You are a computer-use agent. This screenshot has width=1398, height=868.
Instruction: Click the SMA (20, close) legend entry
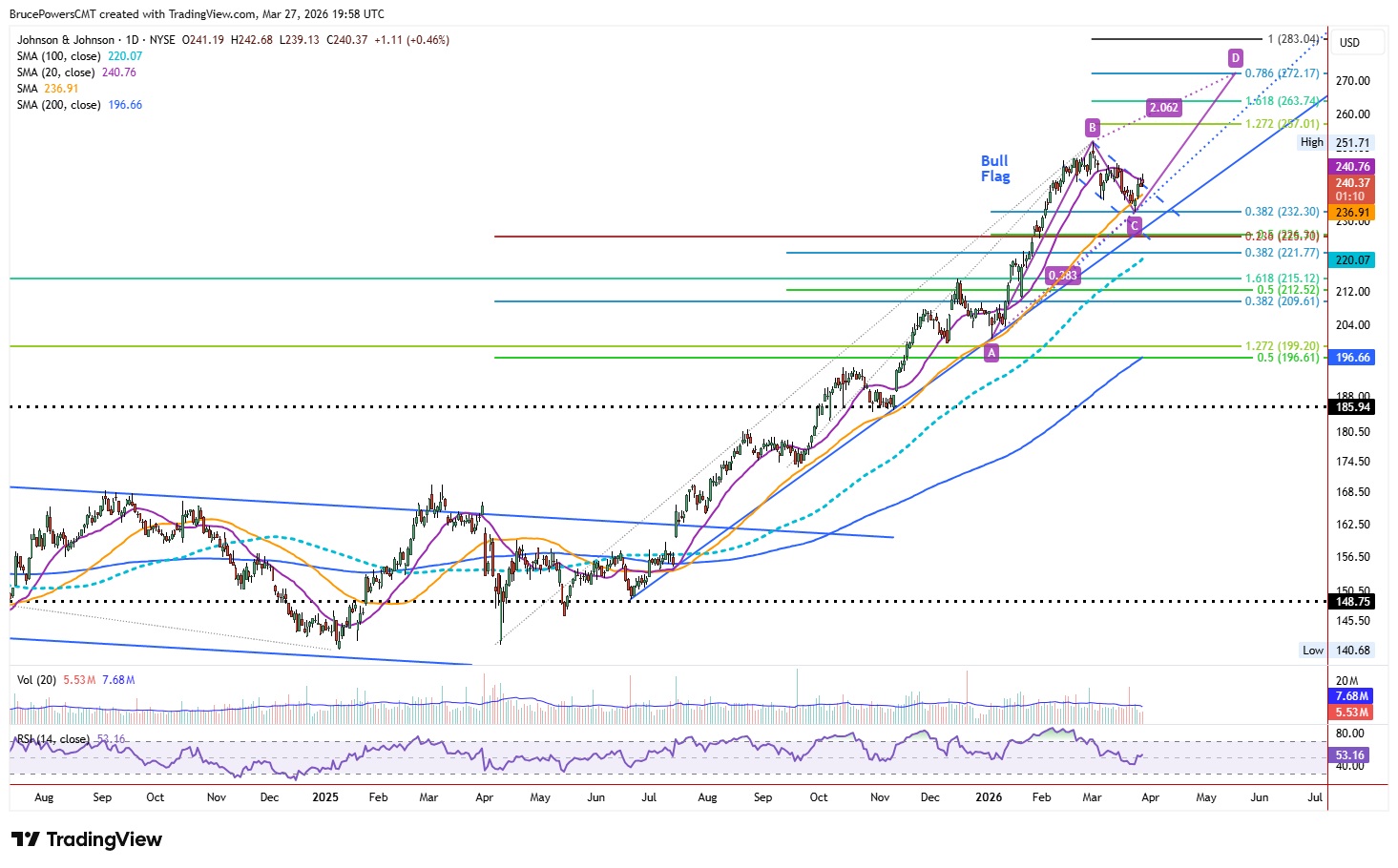[x=76, y=72]
